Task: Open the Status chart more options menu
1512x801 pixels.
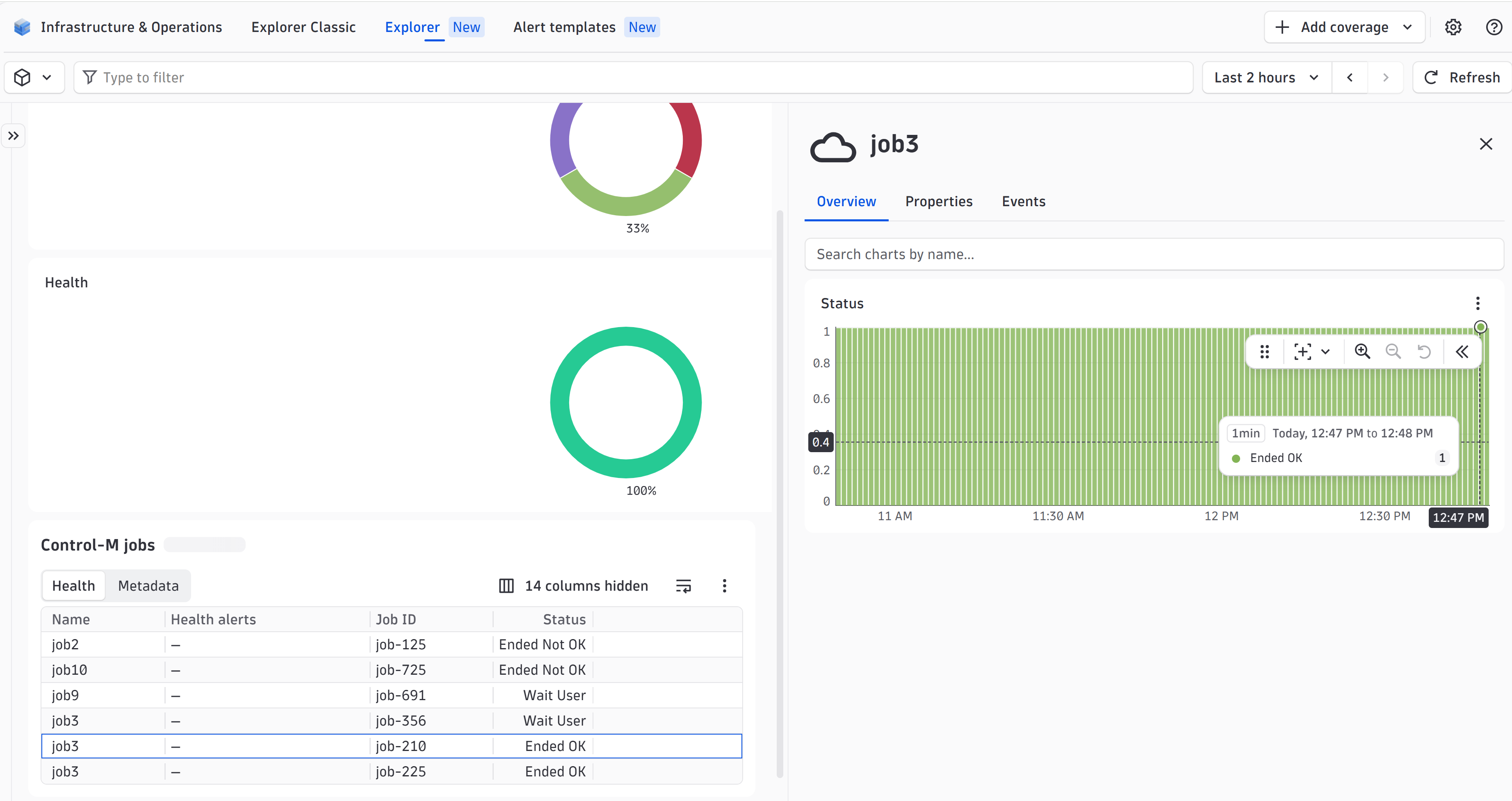Action: coord(1478,303)
